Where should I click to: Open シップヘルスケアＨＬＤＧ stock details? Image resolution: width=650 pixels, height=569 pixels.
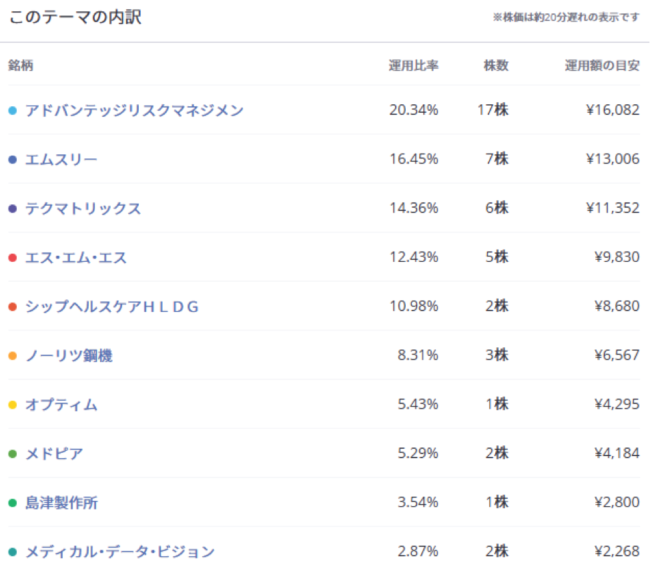pyautogui.click(x=112, y=306)
